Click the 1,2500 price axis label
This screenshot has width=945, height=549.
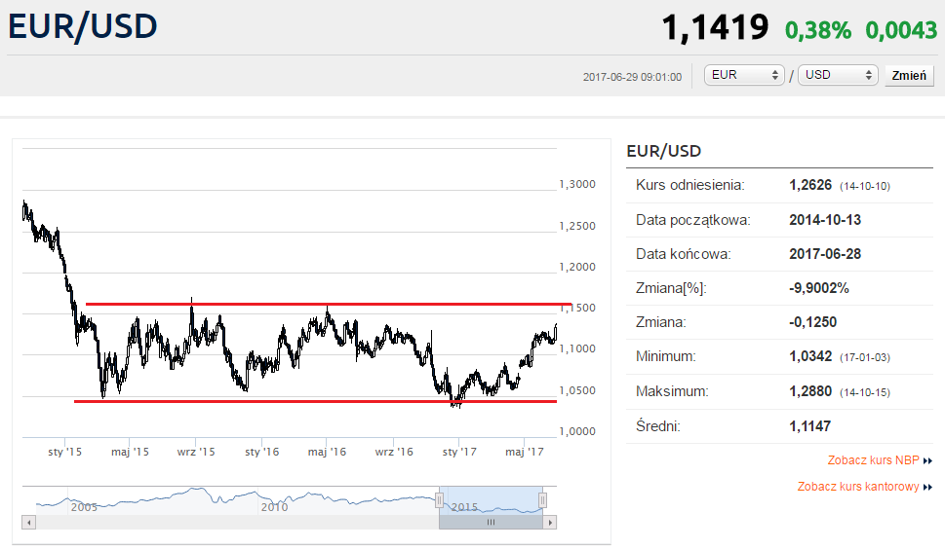point(577,226)
